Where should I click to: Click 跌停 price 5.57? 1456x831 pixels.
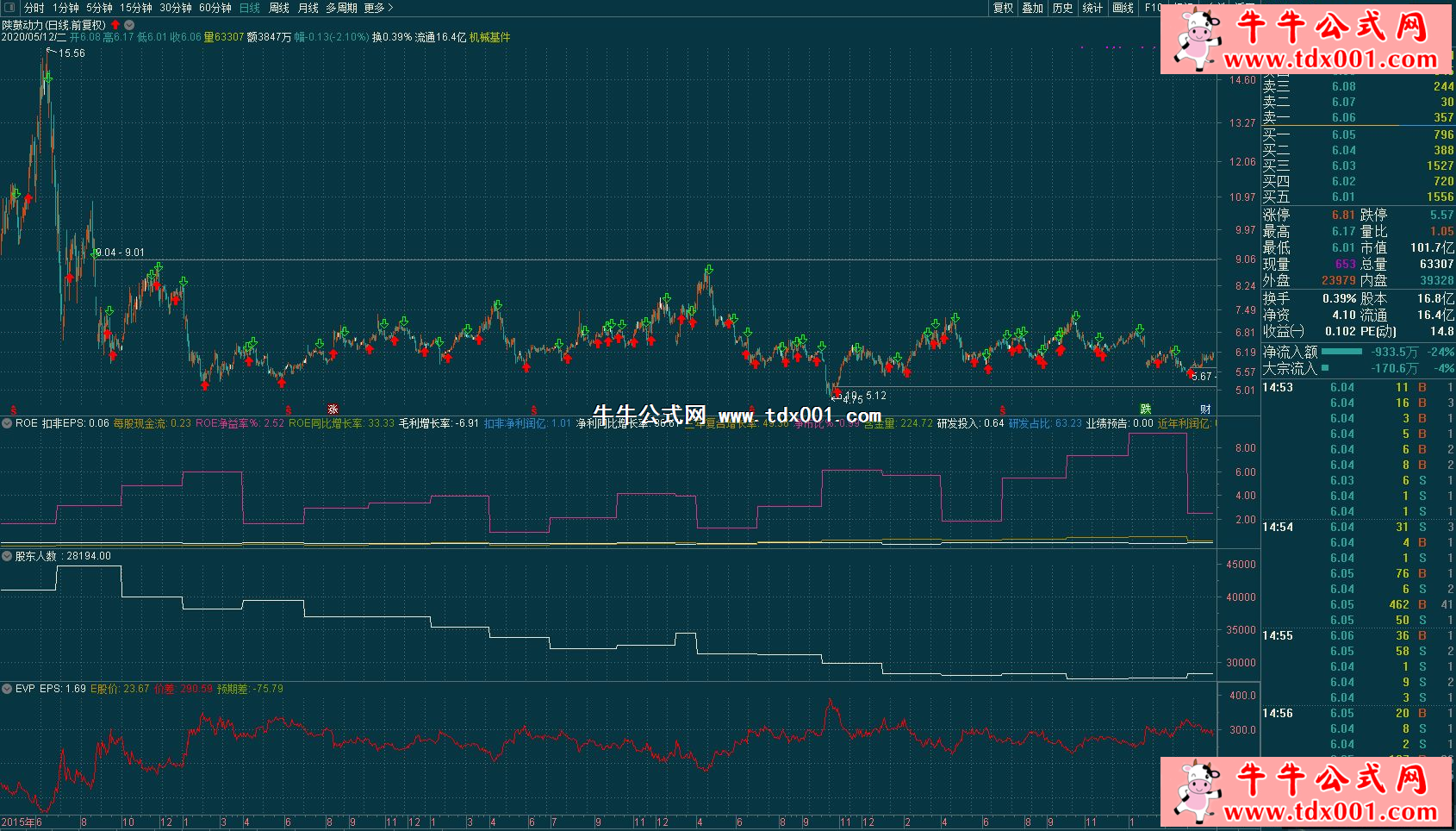point(1441,215)
